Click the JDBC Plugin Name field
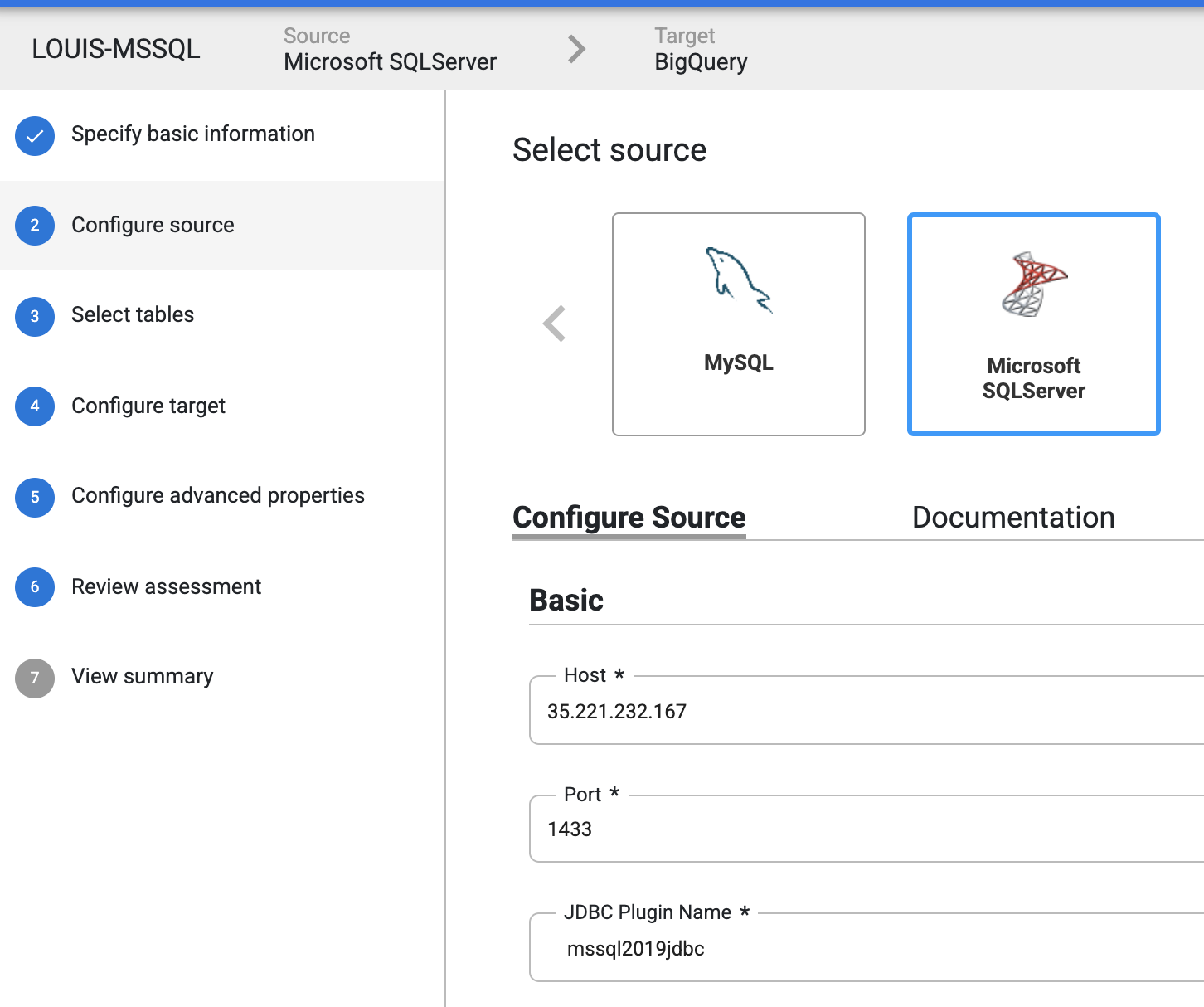Viewport: 1204px width, 1007px height. pyautogui.click(x=867, y=948)
